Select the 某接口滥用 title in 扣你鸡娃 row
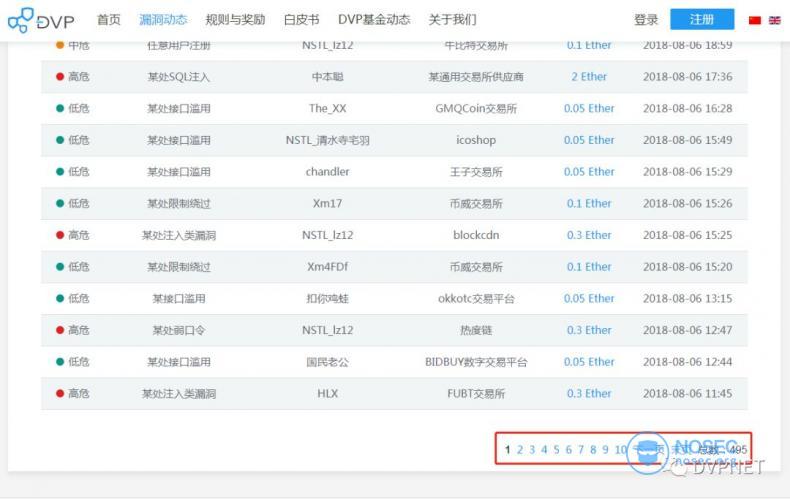This screenshot has height=499, width=790. tap(178, 298)
